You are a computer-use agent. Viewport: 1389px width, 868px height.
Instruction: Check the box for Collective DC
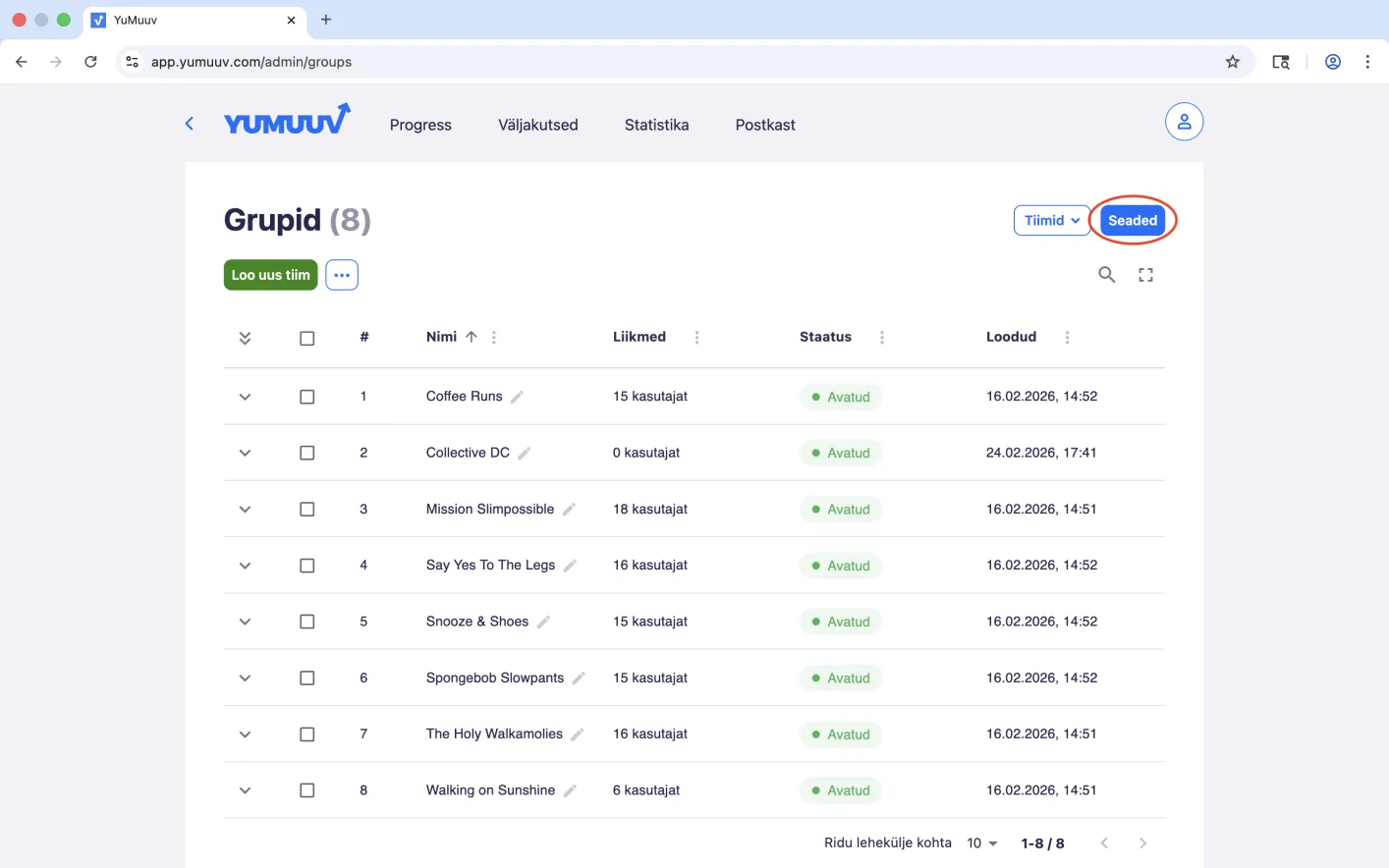point(307,453)
